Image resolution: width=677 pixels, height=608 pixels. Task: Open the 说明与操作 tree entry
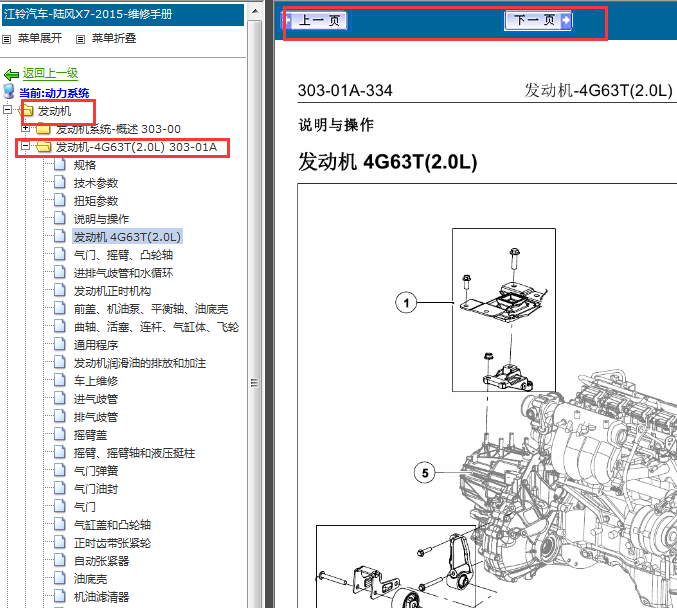click(101, 219)
